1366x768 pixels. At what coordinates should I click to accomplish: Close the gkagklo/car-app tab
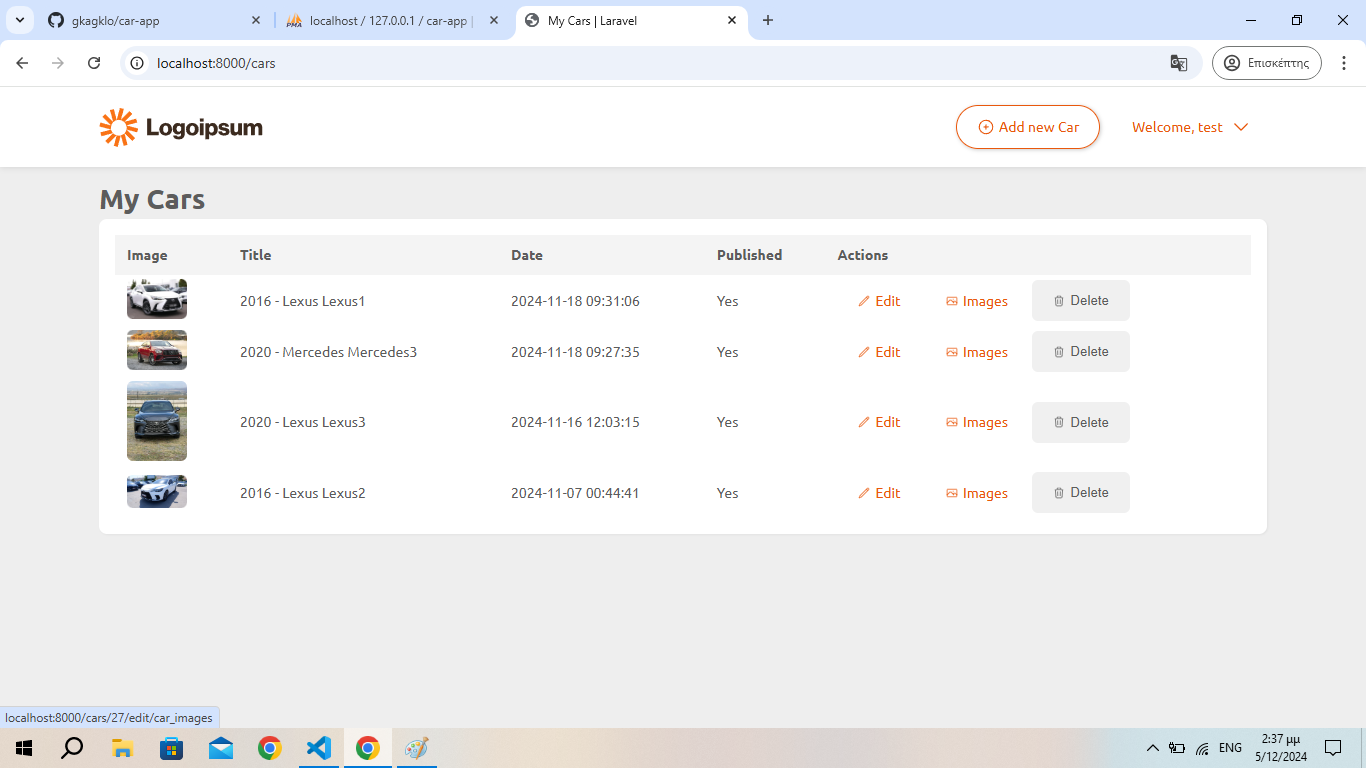point(256,20)
